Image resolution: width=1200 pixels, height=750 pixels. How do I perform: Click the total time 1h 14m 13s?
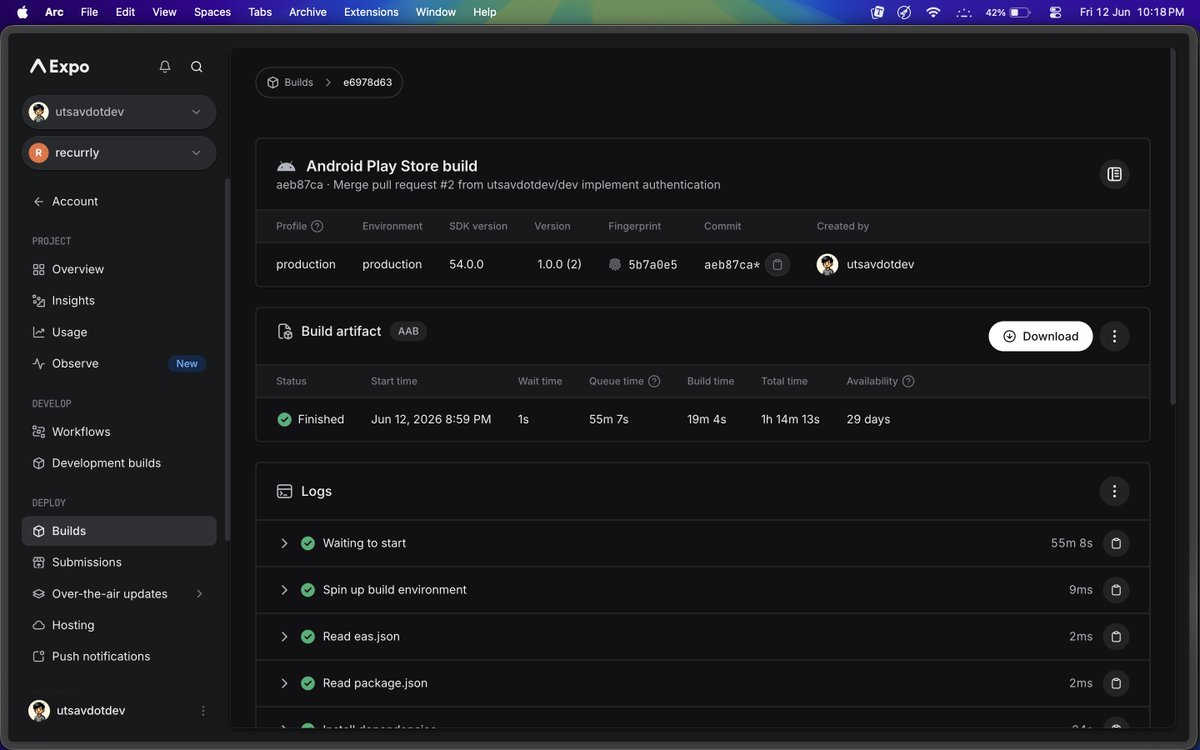tap(790, 419)
